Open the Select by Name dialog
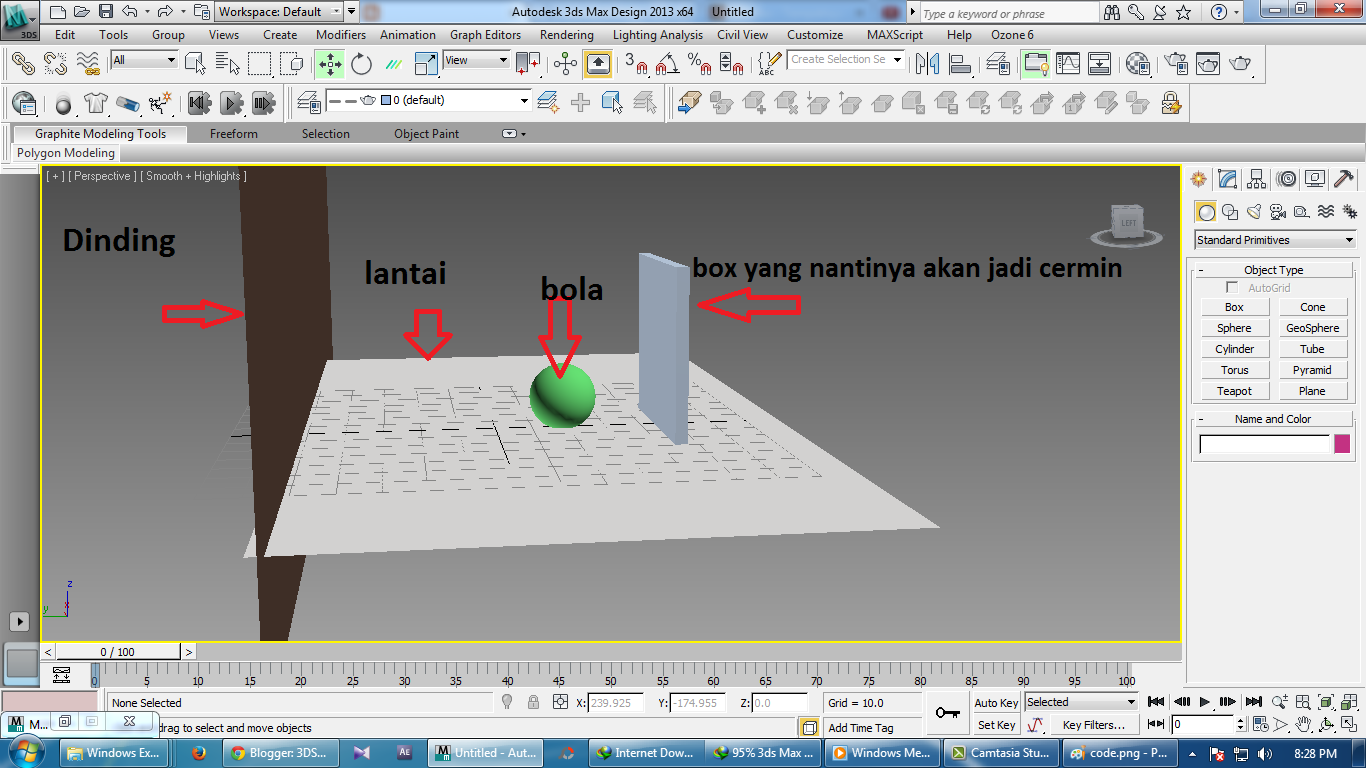Screen dimensions: 1366x768 [x=228, y=63]
